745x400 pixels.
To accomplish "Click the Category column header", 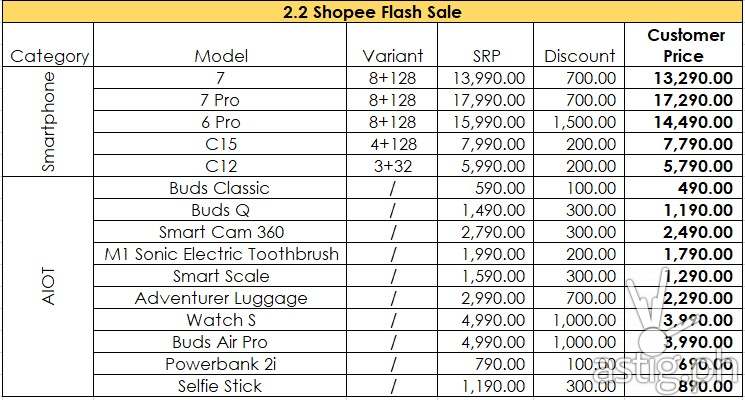I will click(x=49, y=56).
